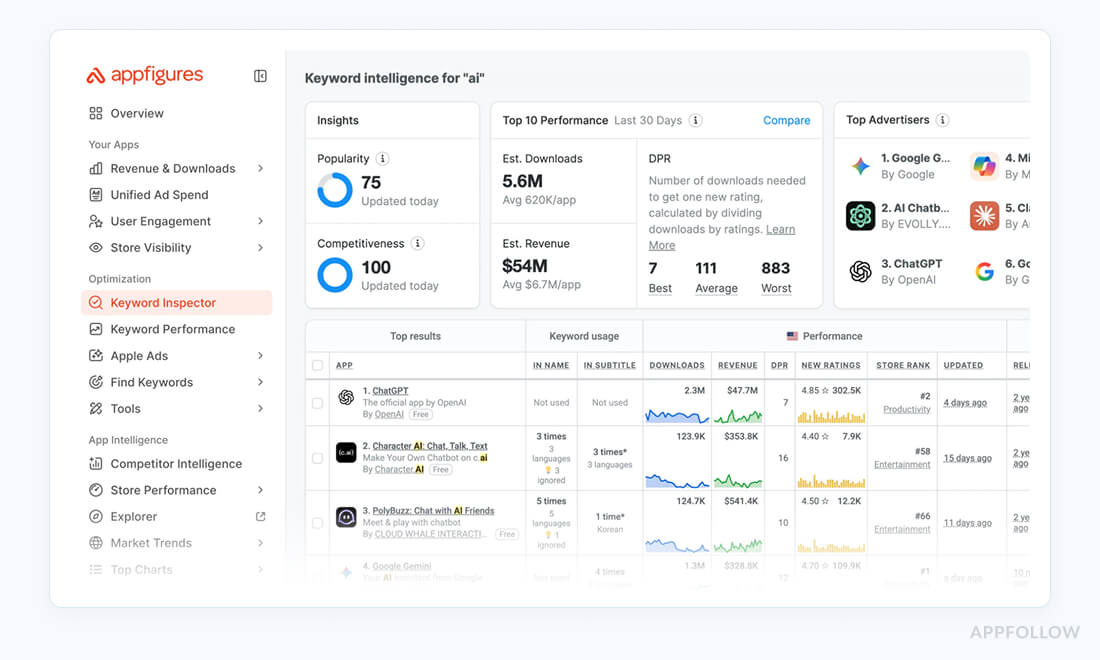1100x660 pixels.
Task: Click the Character AI app icon
Action: [346, 453]
